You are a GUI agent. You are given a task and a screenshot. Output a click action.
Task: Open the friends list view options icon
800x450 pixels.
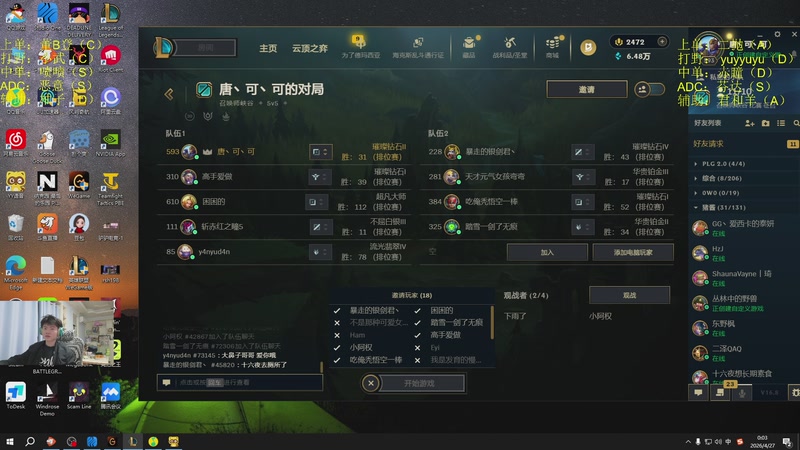point(781,123)
